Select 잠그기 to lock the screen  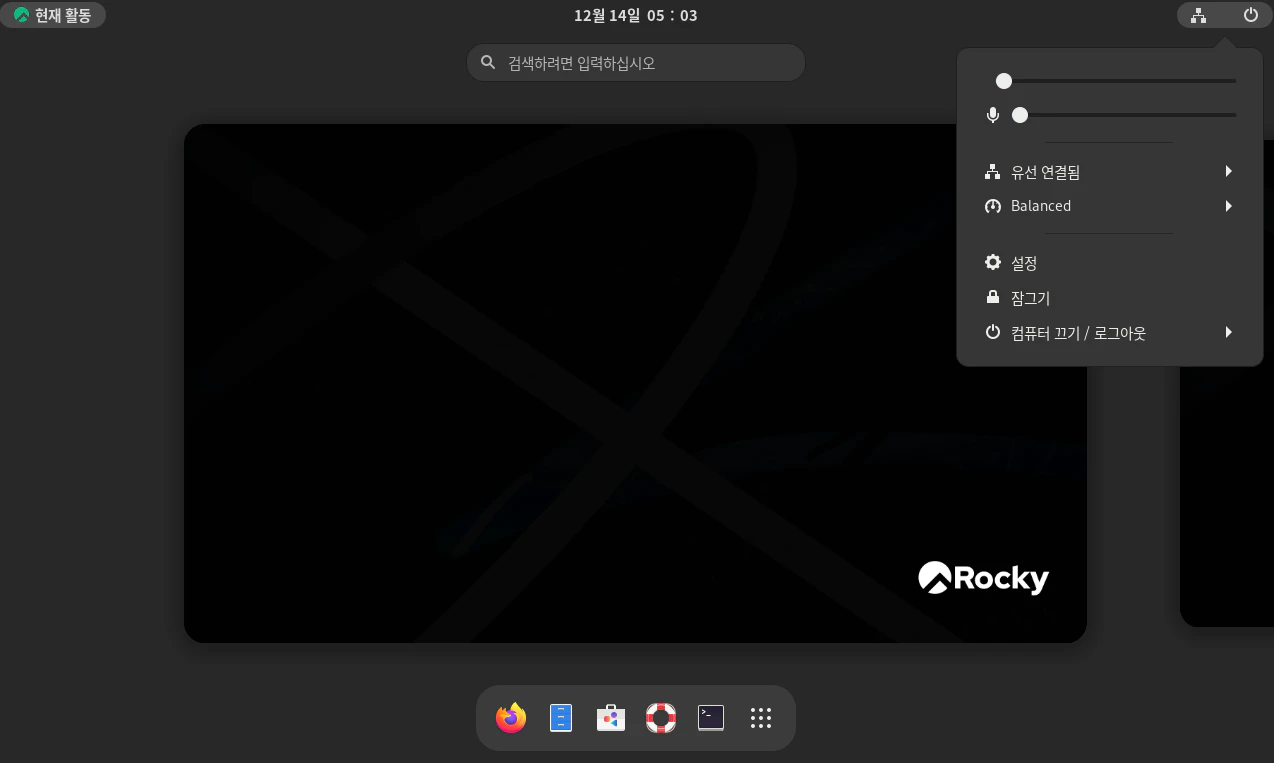pyautogui.click(x=1110, y=298)
